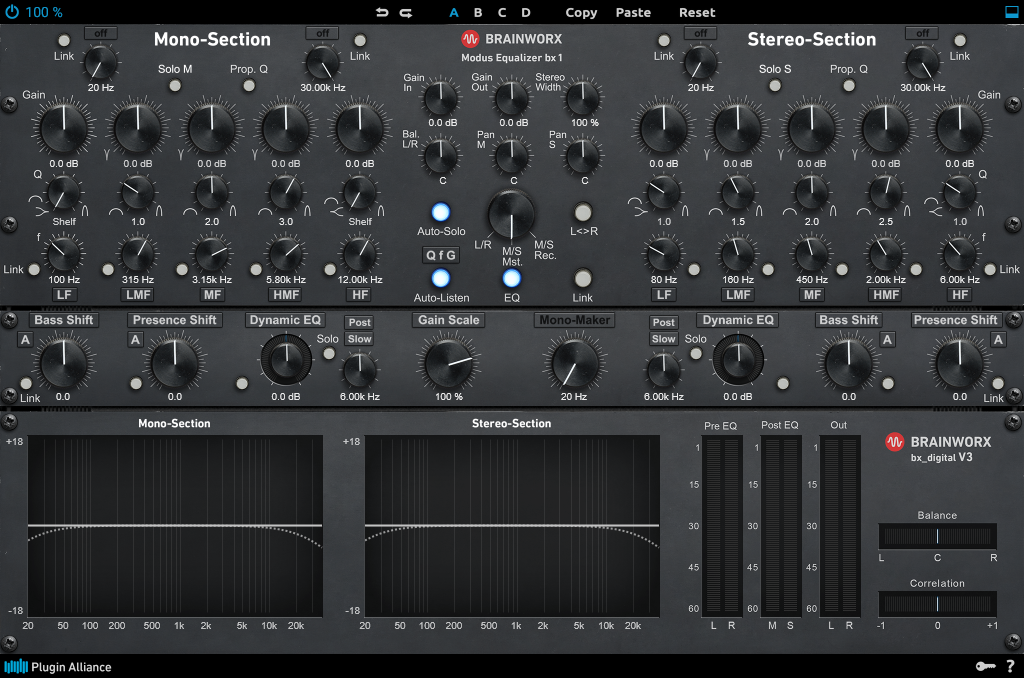Screen dimensions: 1024x678
Task: Click the Brainworx logo above Modus Equalizer
Action: (511, 39)
